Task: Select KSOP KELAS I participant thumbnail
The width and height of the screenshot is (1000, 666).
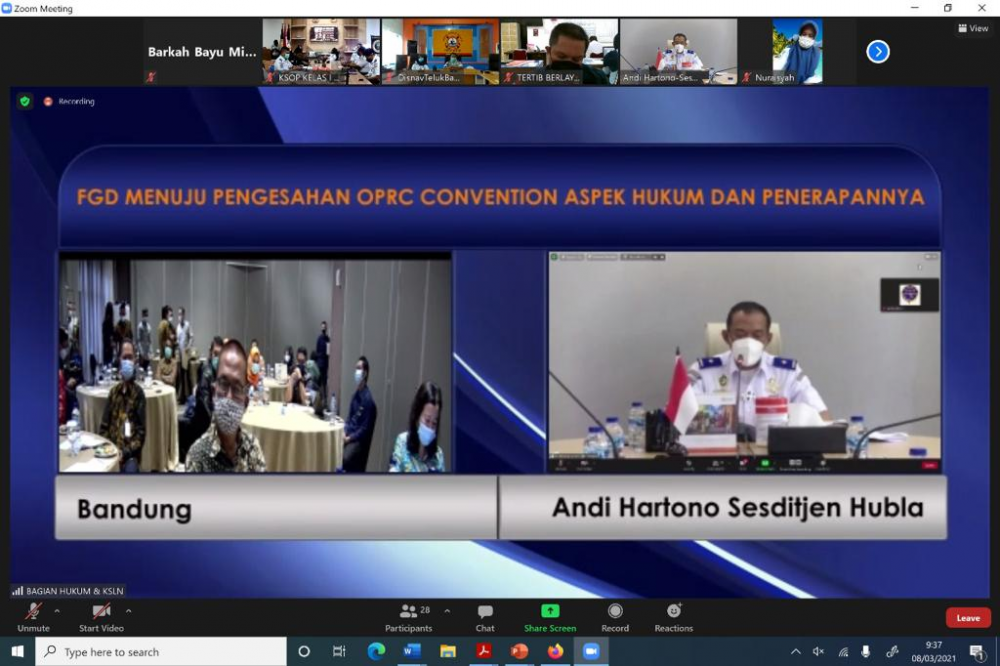Action: click(x=321, y=52)
